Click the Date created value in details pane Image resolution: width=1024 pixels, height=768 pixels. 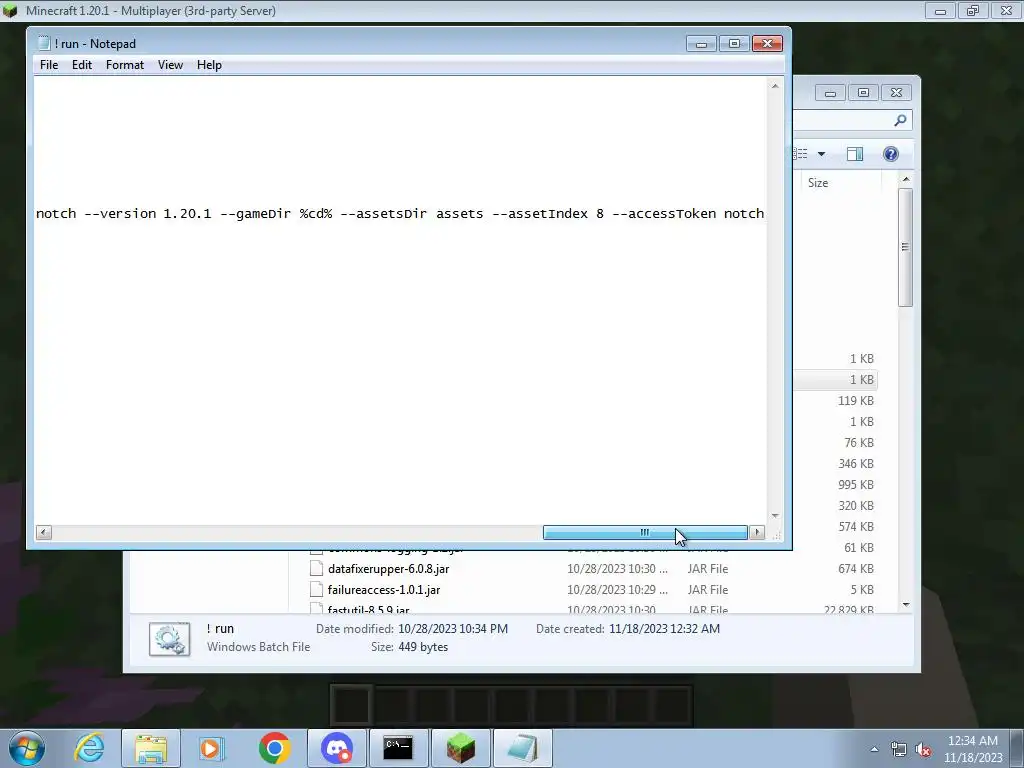664,629
